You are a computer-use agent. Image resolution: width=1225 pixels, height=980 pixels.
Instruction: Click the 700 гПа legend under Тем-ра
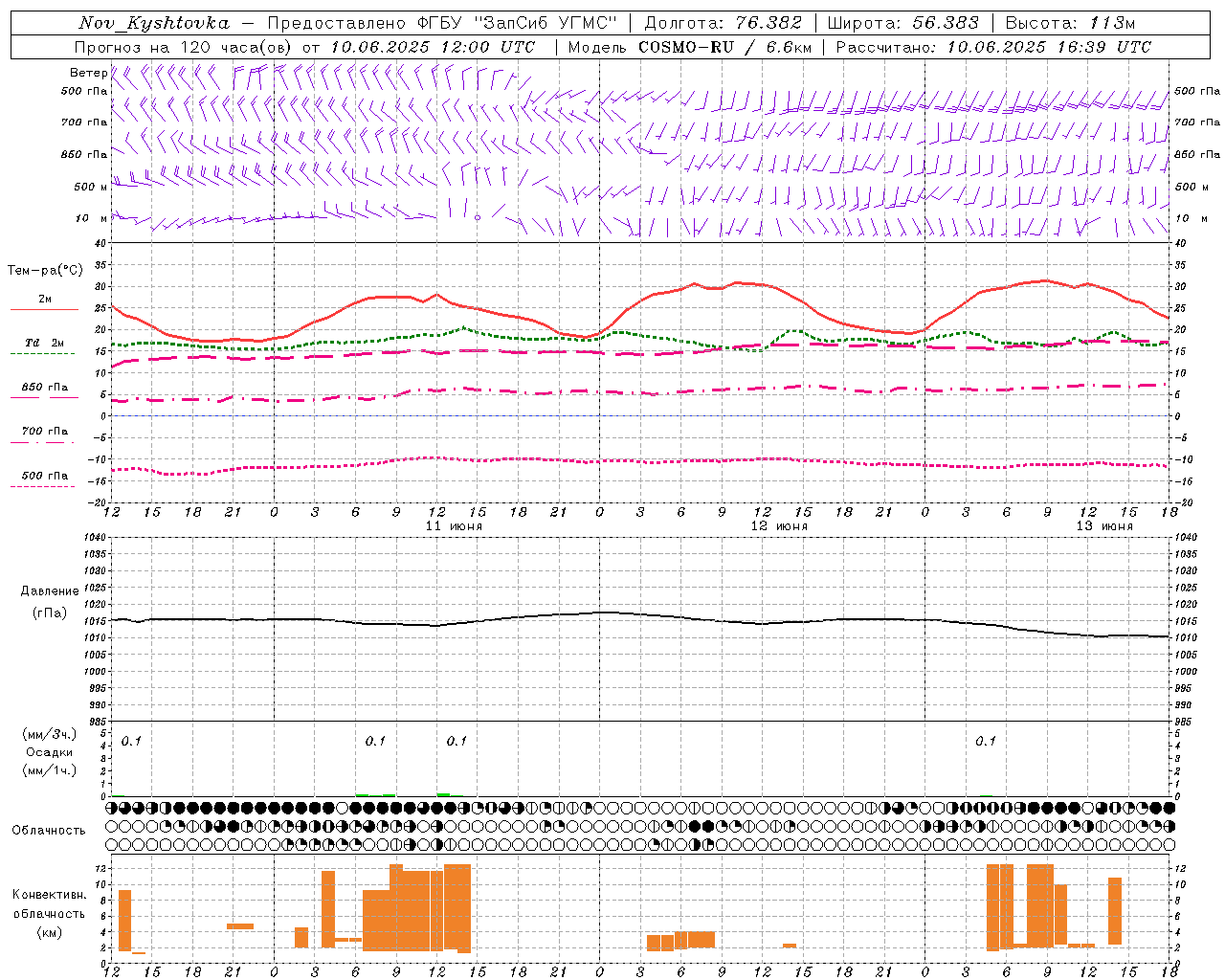click(x=45, y=432)
